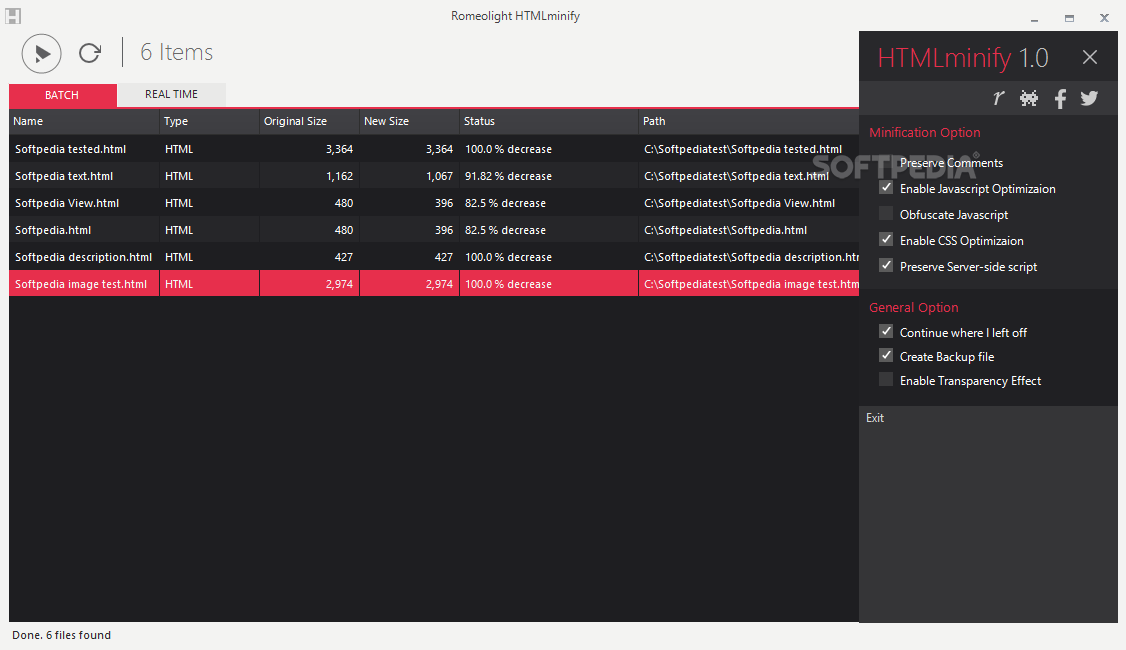This screenshot has height=650, width=1126.
Task: Switch to the REAL TIME tab
Action: tap(171, 94)
